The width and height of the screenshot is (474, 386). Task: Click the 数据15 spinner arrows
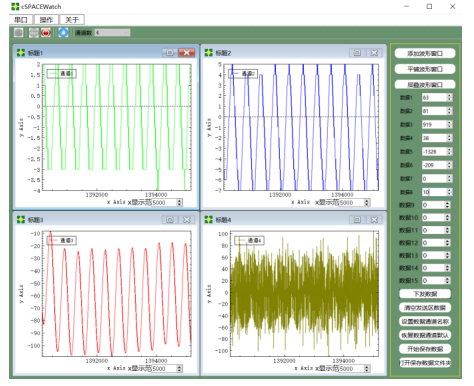point(447,281)
